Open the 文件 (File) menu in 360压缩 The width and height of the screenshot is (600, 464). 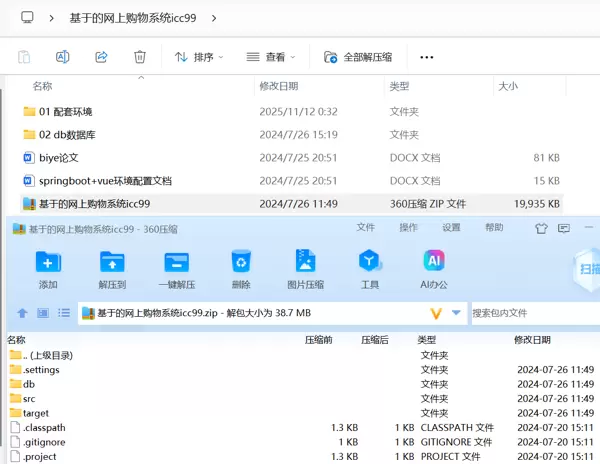coord(365,228)
